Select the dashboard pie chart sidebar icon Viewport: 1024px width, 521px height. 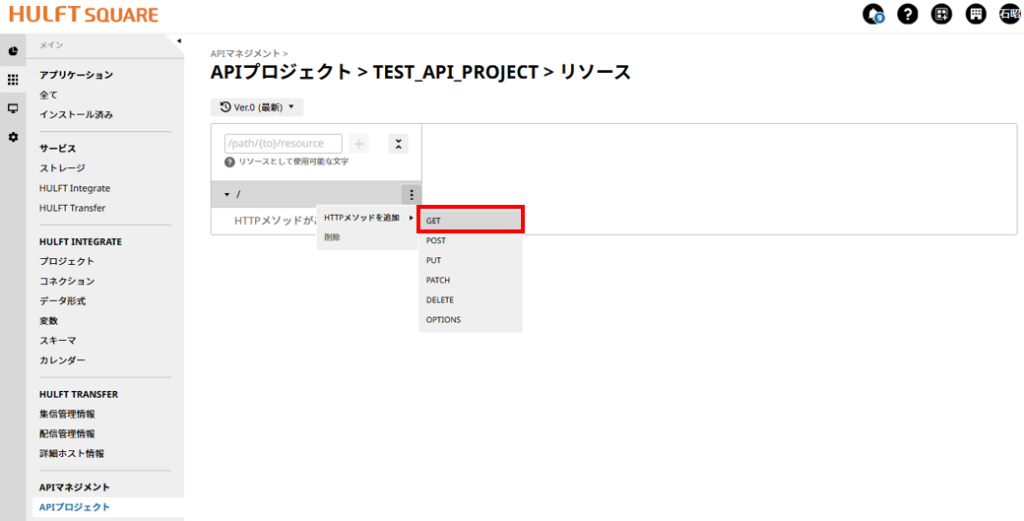tap(12, 51)
